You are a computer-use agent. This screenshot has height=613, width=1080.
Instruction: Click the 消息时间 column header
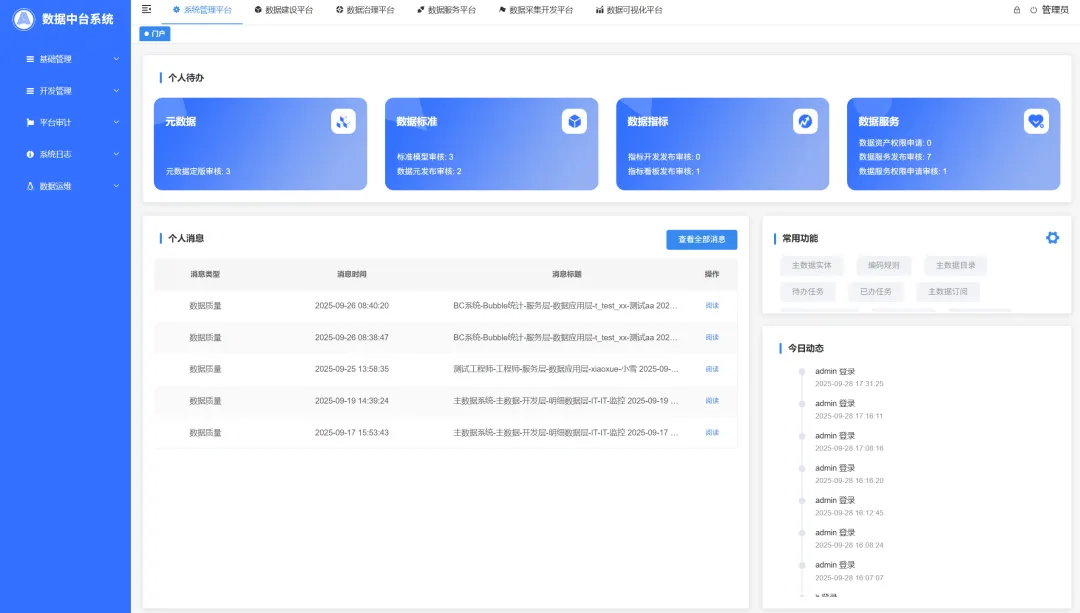tap(351, 274)
